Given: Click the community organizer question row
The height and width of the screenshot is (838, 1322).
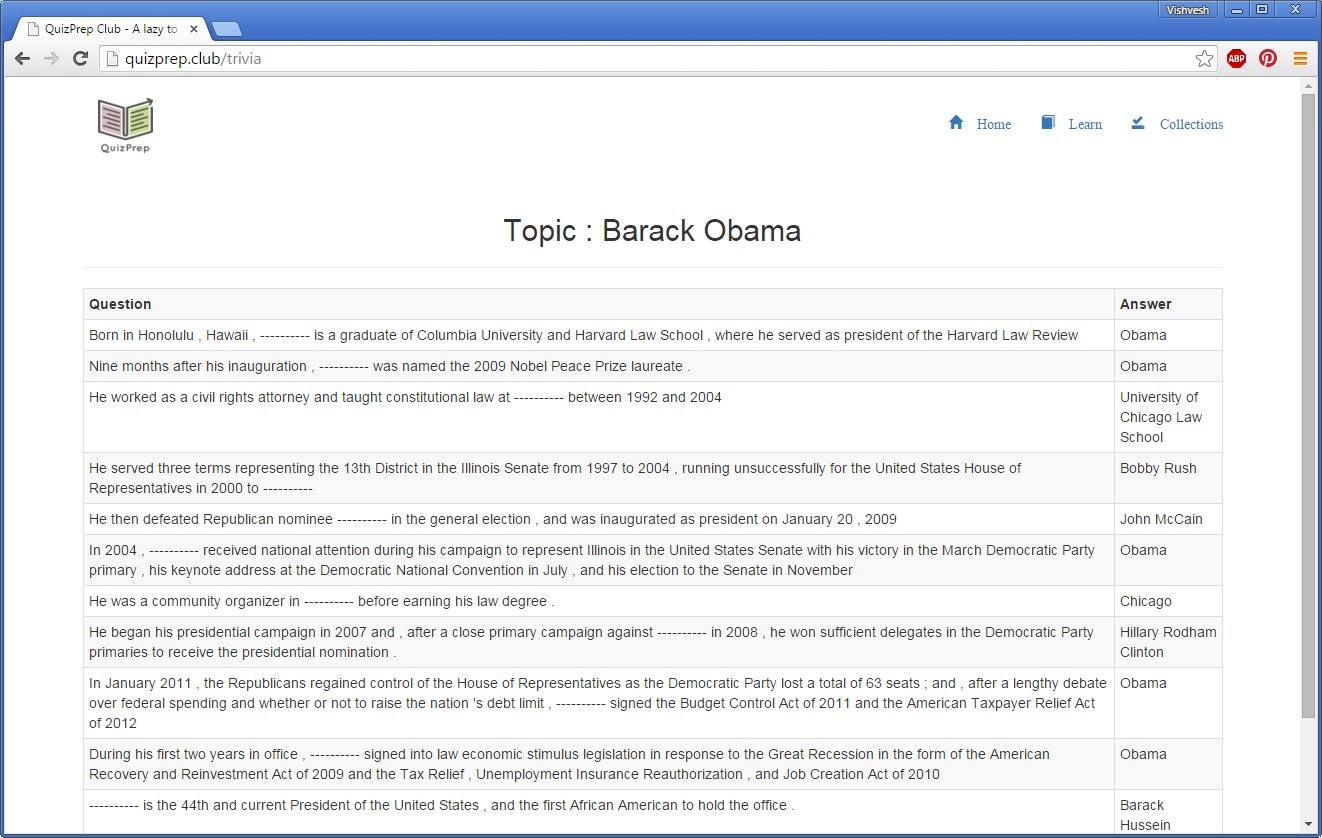Looking at the screenshot, I should click(x=598, y=601).
